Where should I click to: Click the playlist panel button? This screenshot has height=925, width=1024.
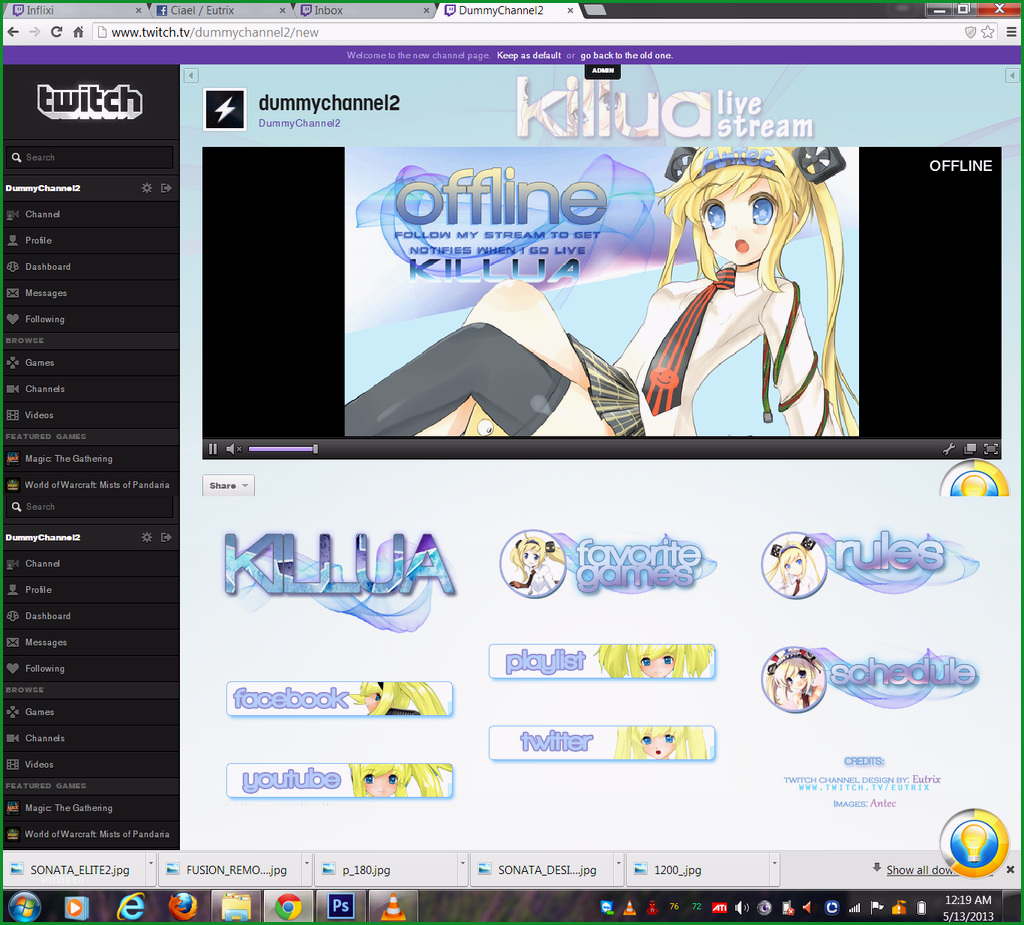[602, 661]
